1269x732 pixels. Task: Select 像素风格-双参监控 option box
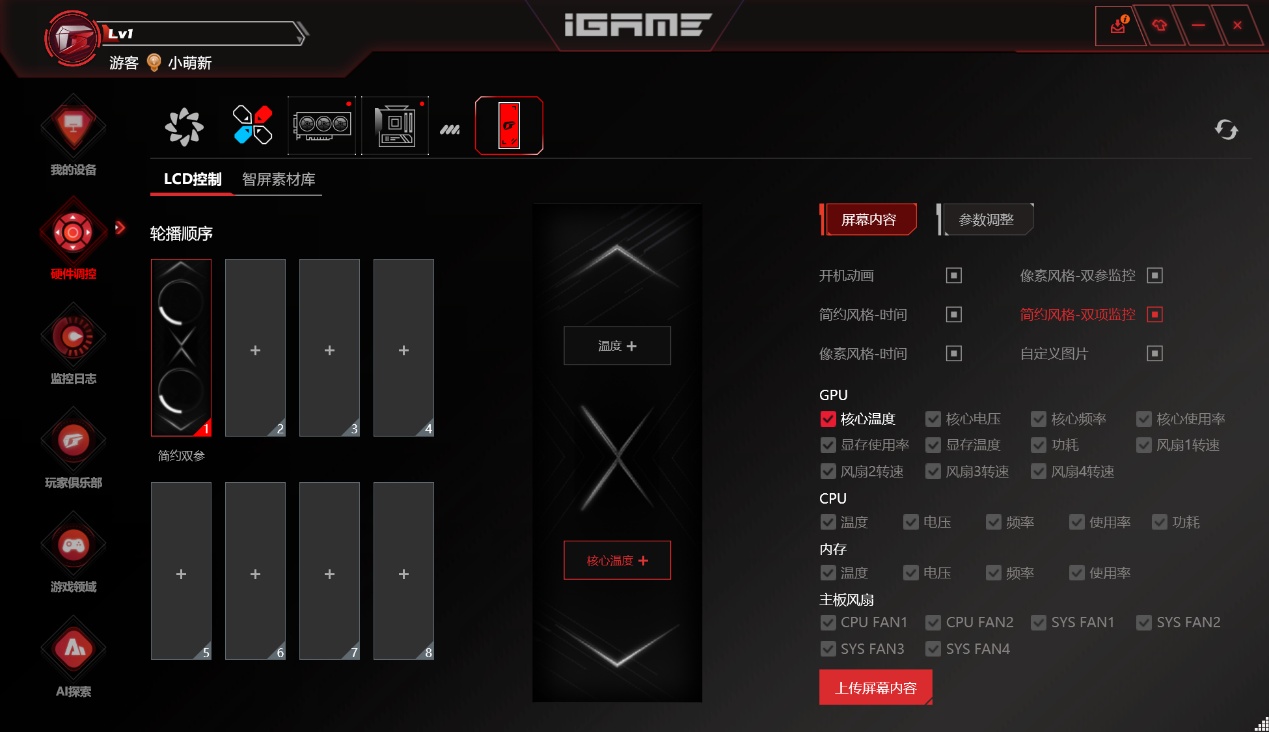(x=1155, y=275)
